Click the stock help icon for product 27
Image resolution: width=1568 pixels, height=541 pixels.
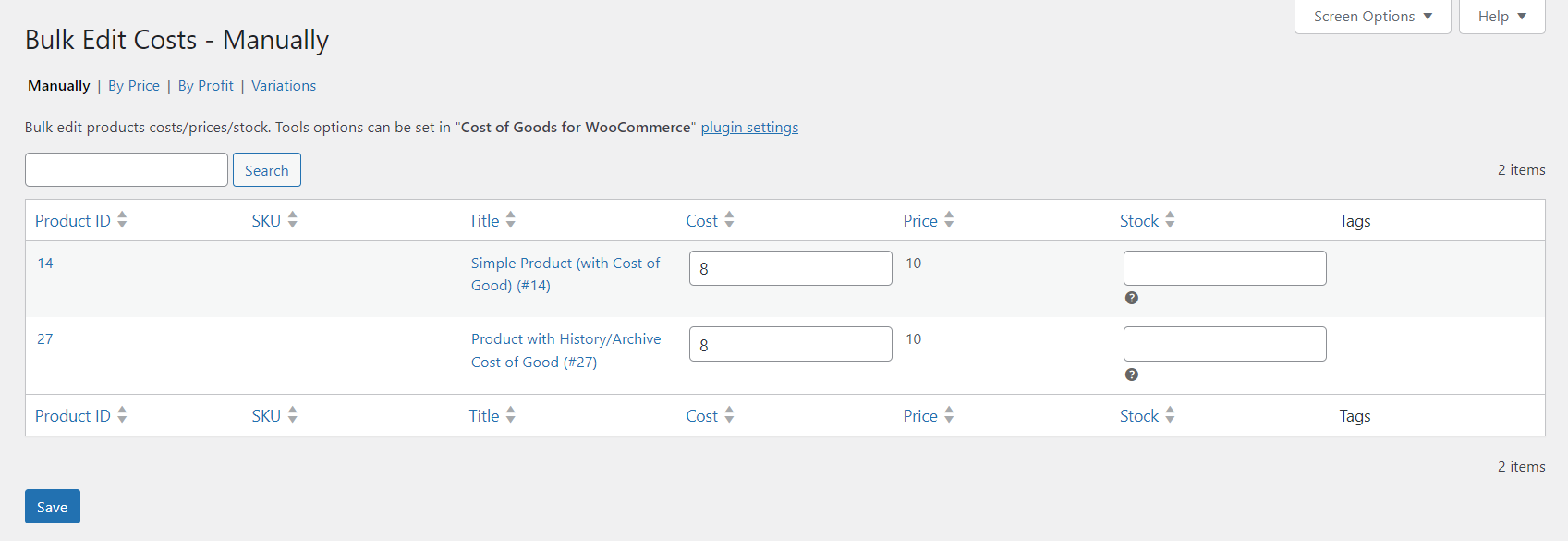coord(1131,375)
